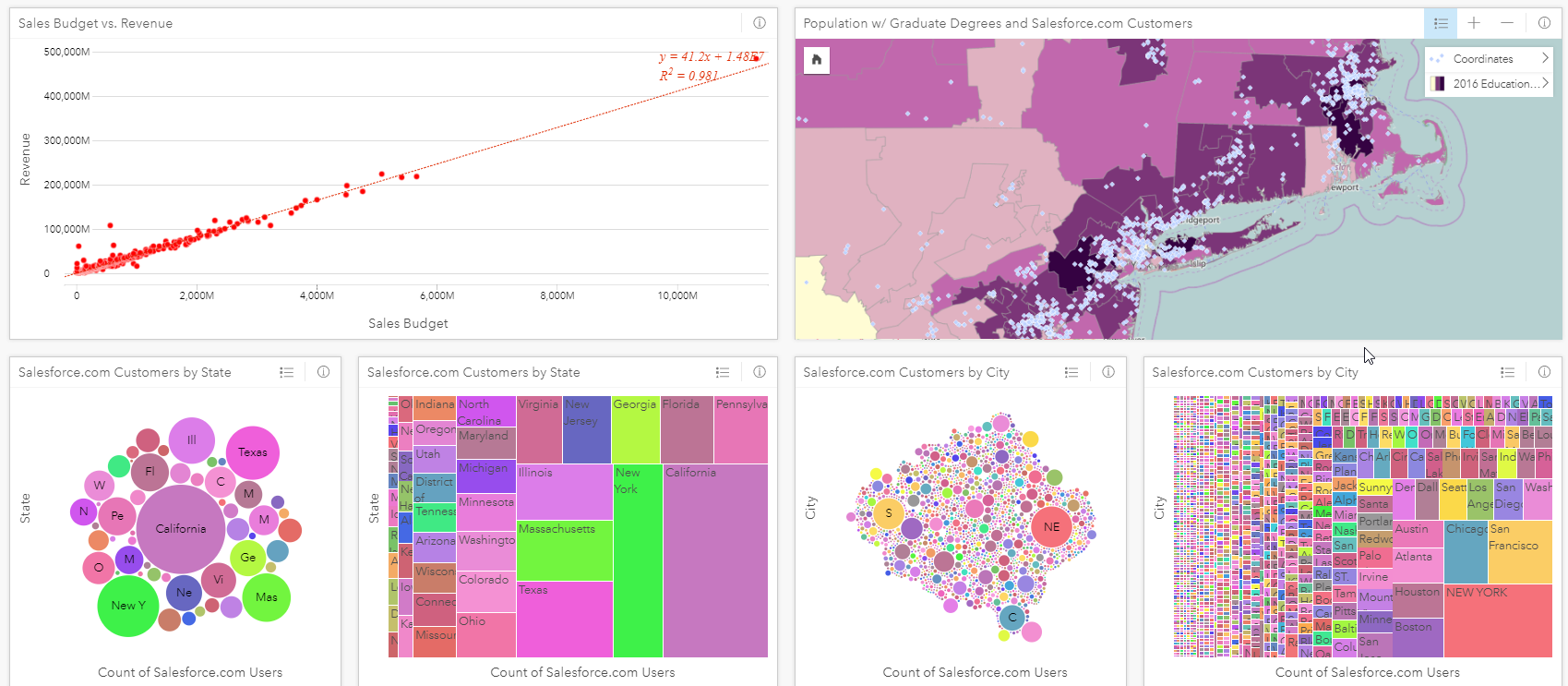The height and width of the screenshot is (686, 1568).
Task: Open info for the city treemap card
Action: 1544,372
